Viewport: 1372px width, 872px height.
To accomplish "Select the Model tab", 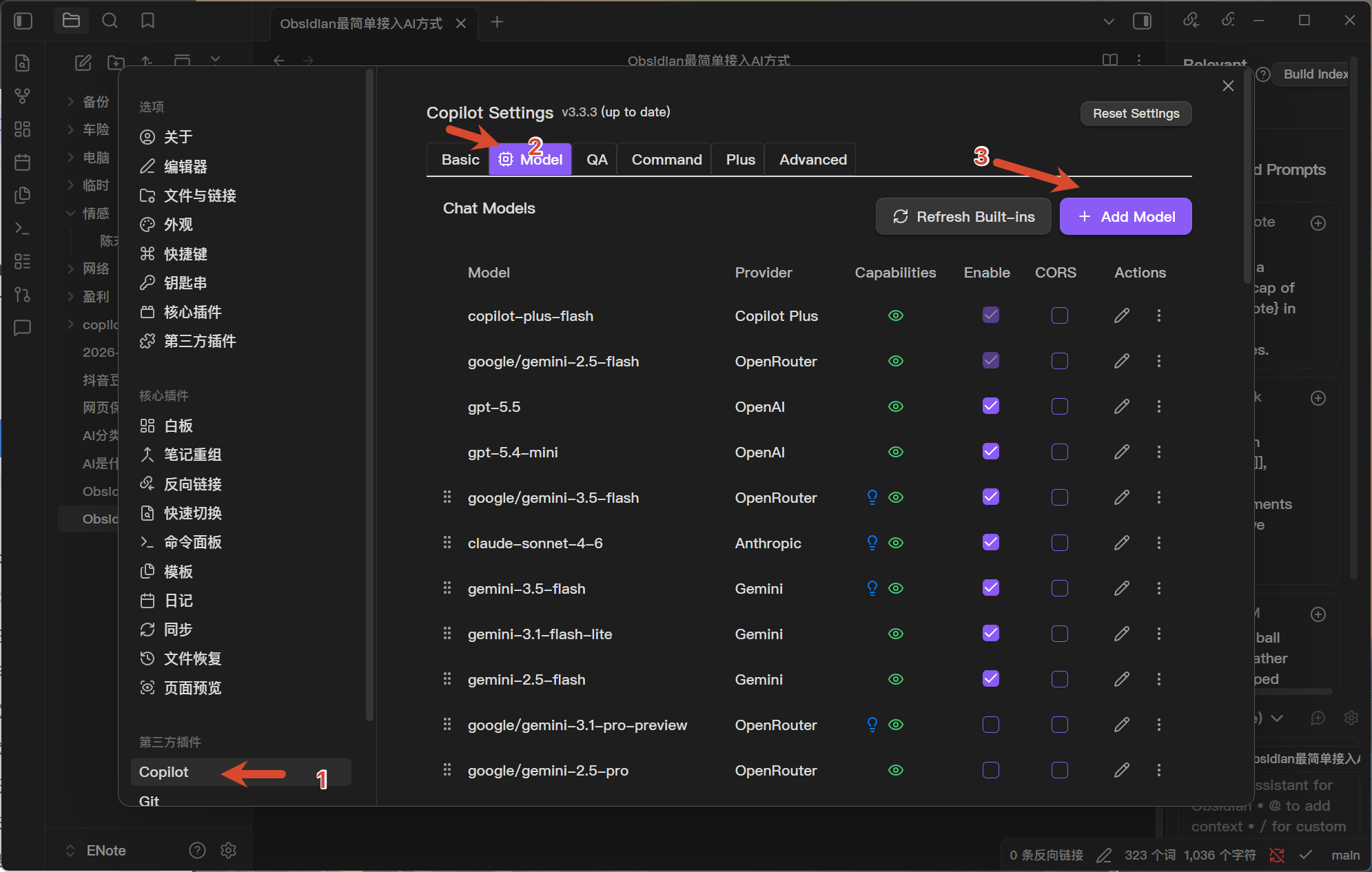I will coord(531,160).
